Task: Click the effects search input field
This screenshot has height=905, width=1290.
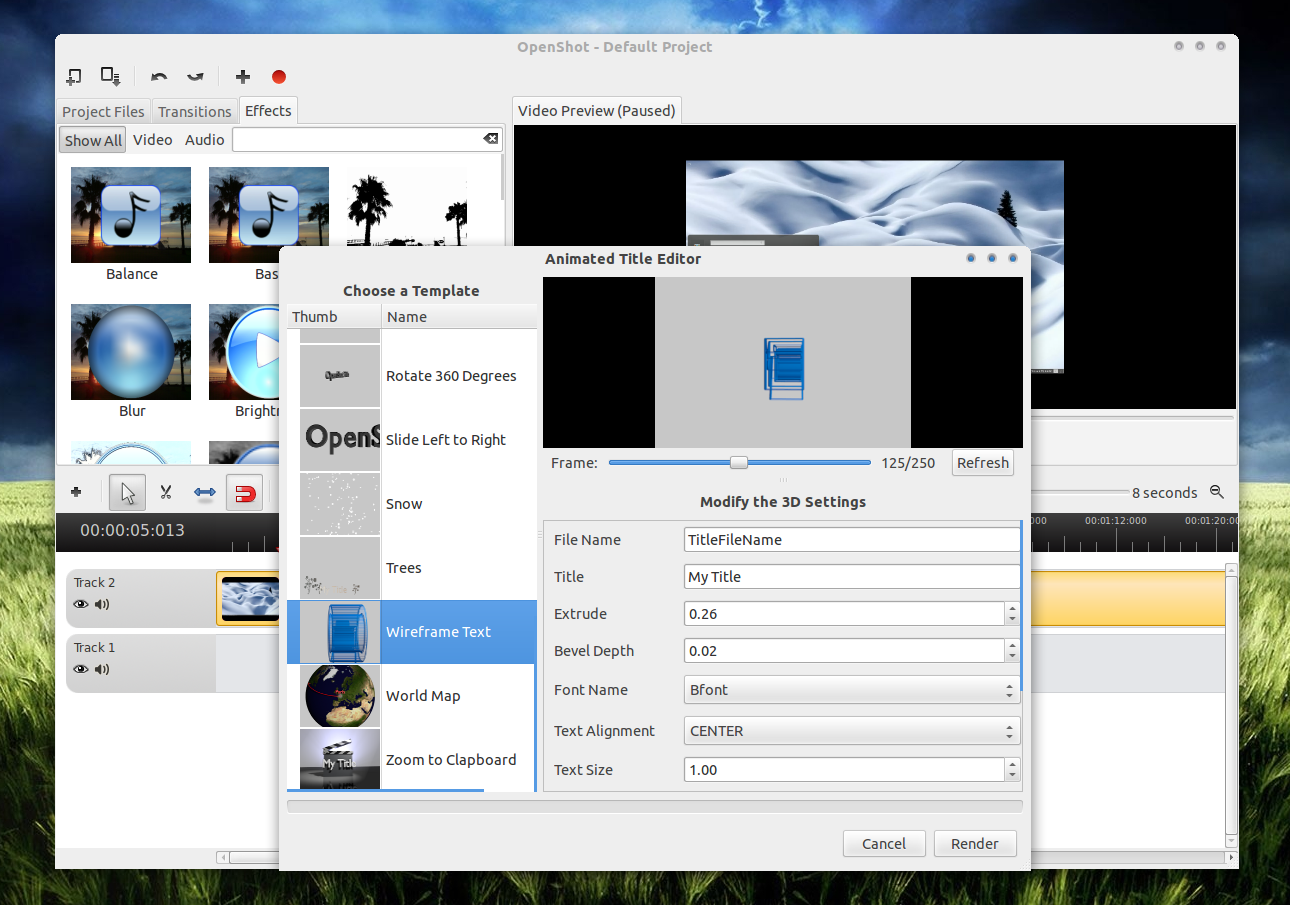Action: point(358,139)
